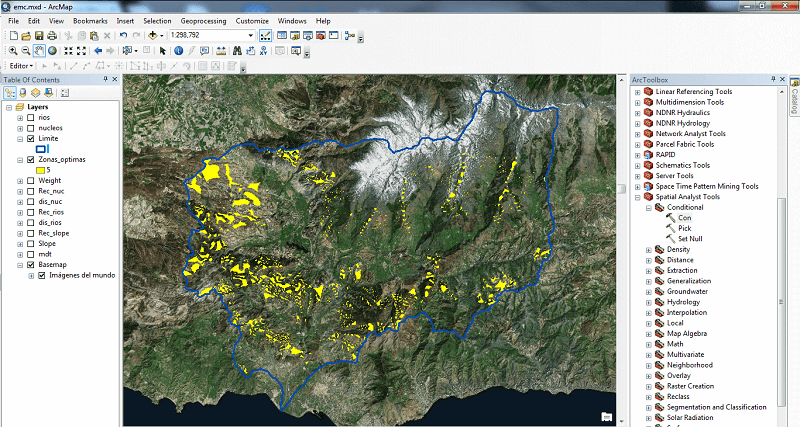Uncheck the Limite layer checkbox
The height and width of the screenshot is (427, 800).
[x=30, y=138]
